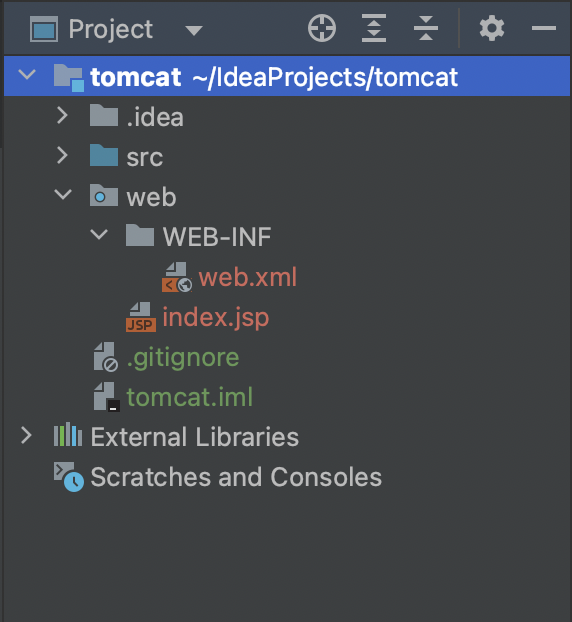Click the web.xml file icon
This screenshot has height=622, width=572.
[x=177, y=277]
